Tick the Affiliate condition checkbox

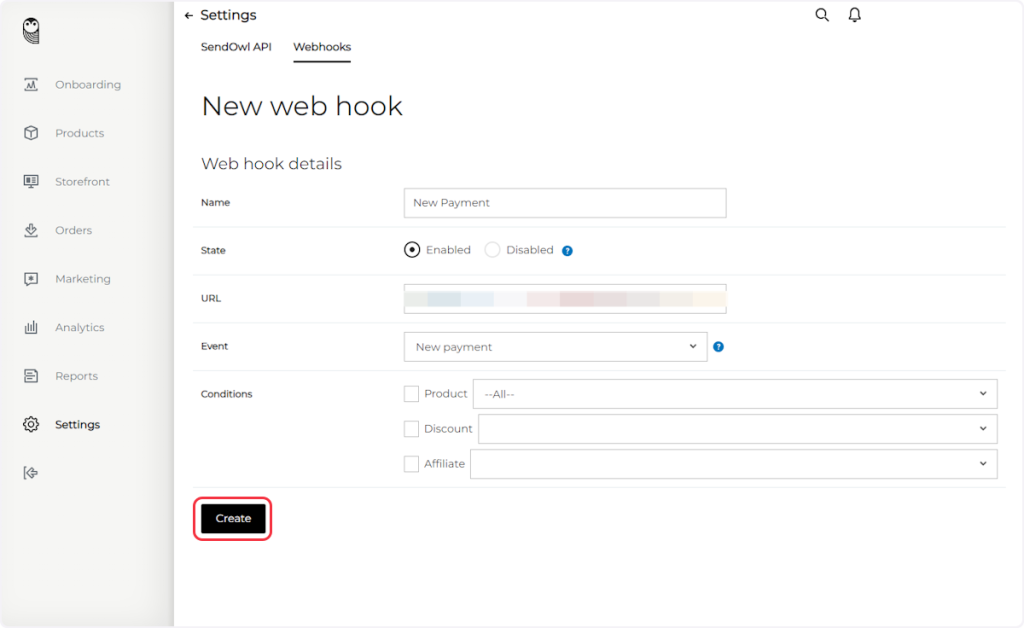click(x=411, y=464)
